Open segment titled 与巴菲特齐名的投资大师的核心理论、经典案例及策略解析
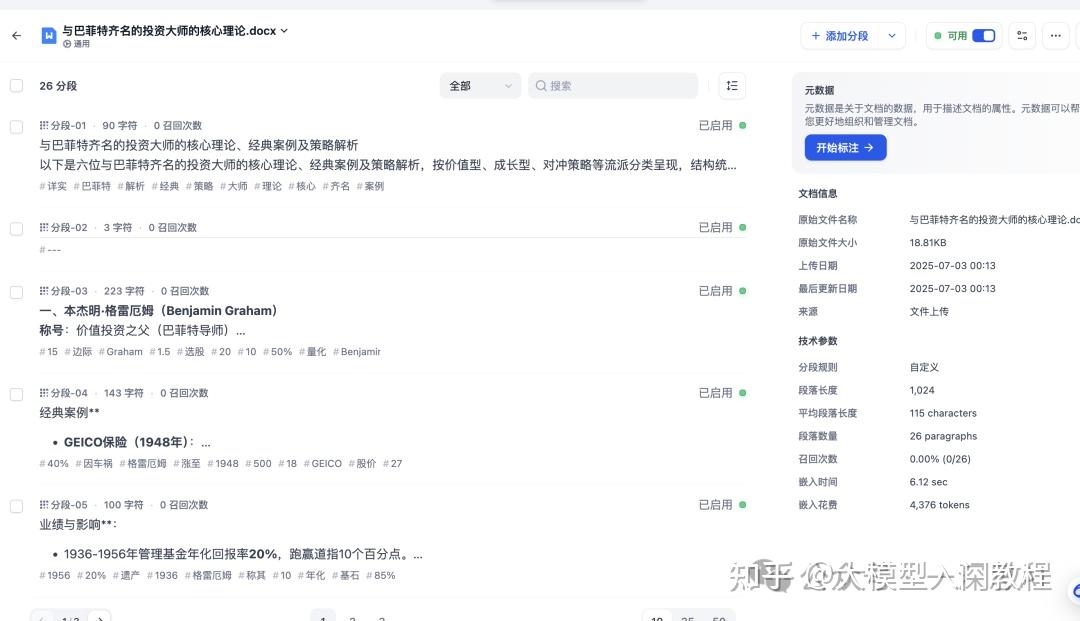Screen dimensions: 1080x621 click(x=198, y=145)
